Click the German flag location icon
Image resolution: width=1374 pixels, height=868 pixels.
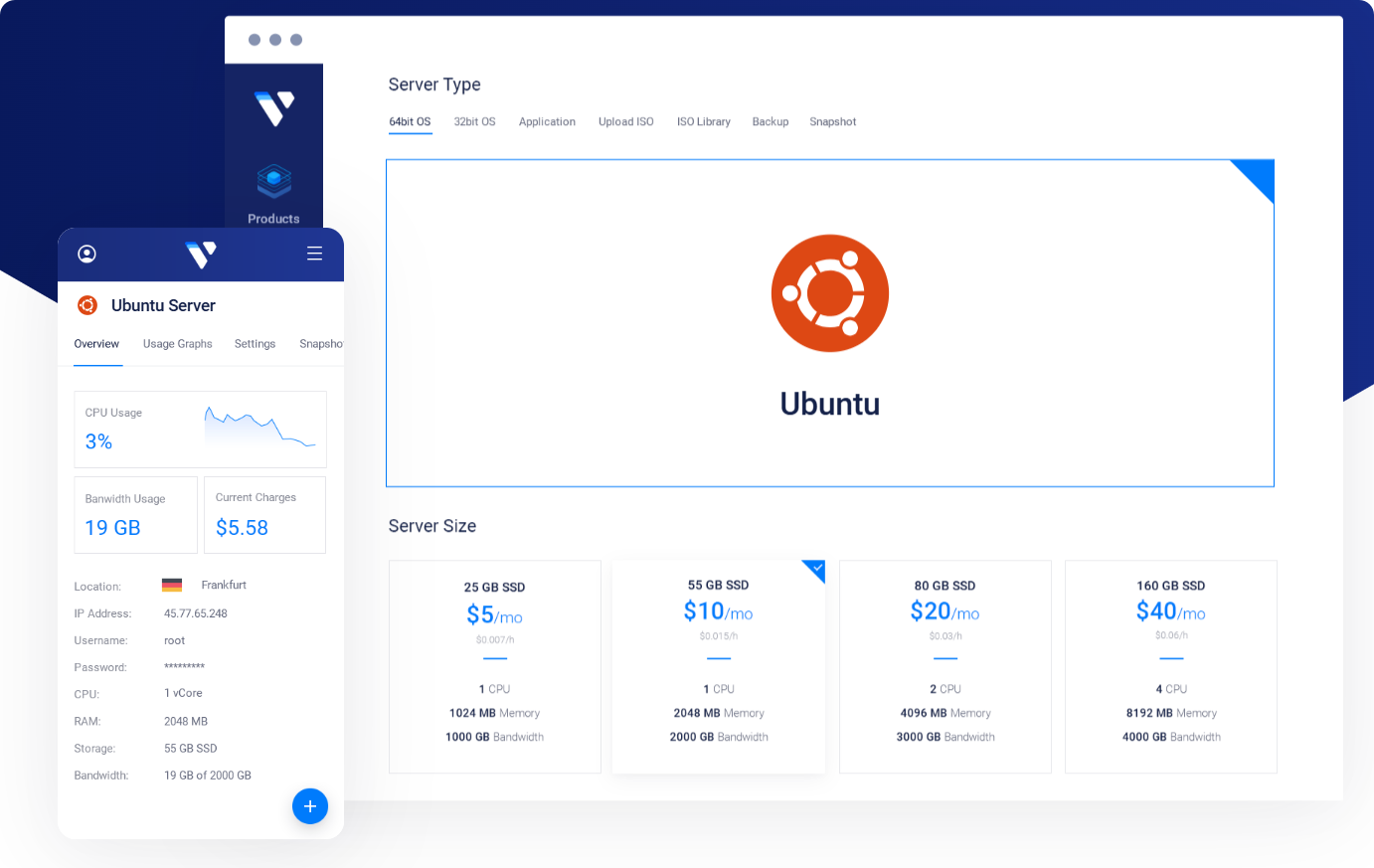coord(172,586)
